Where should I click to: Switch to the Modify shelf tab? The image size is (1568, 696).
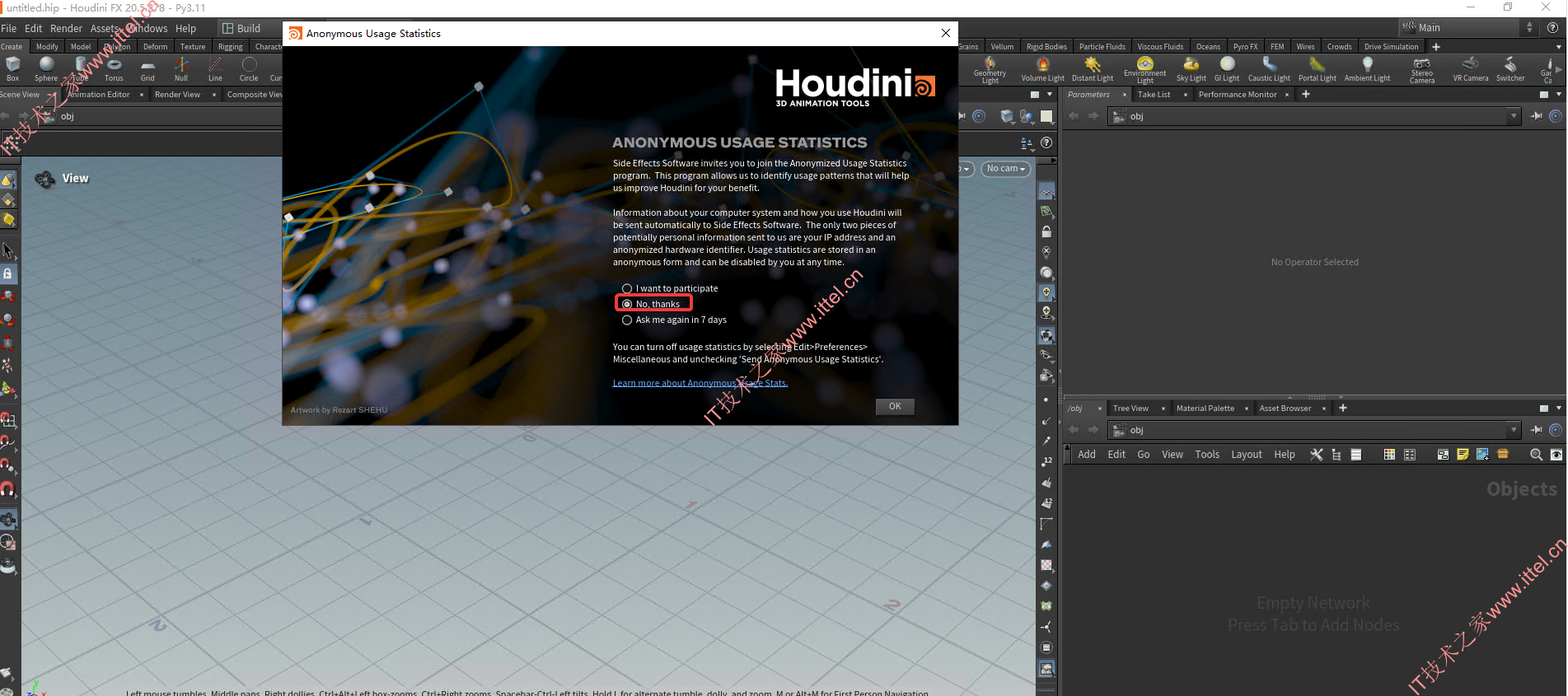coord(47,47)
